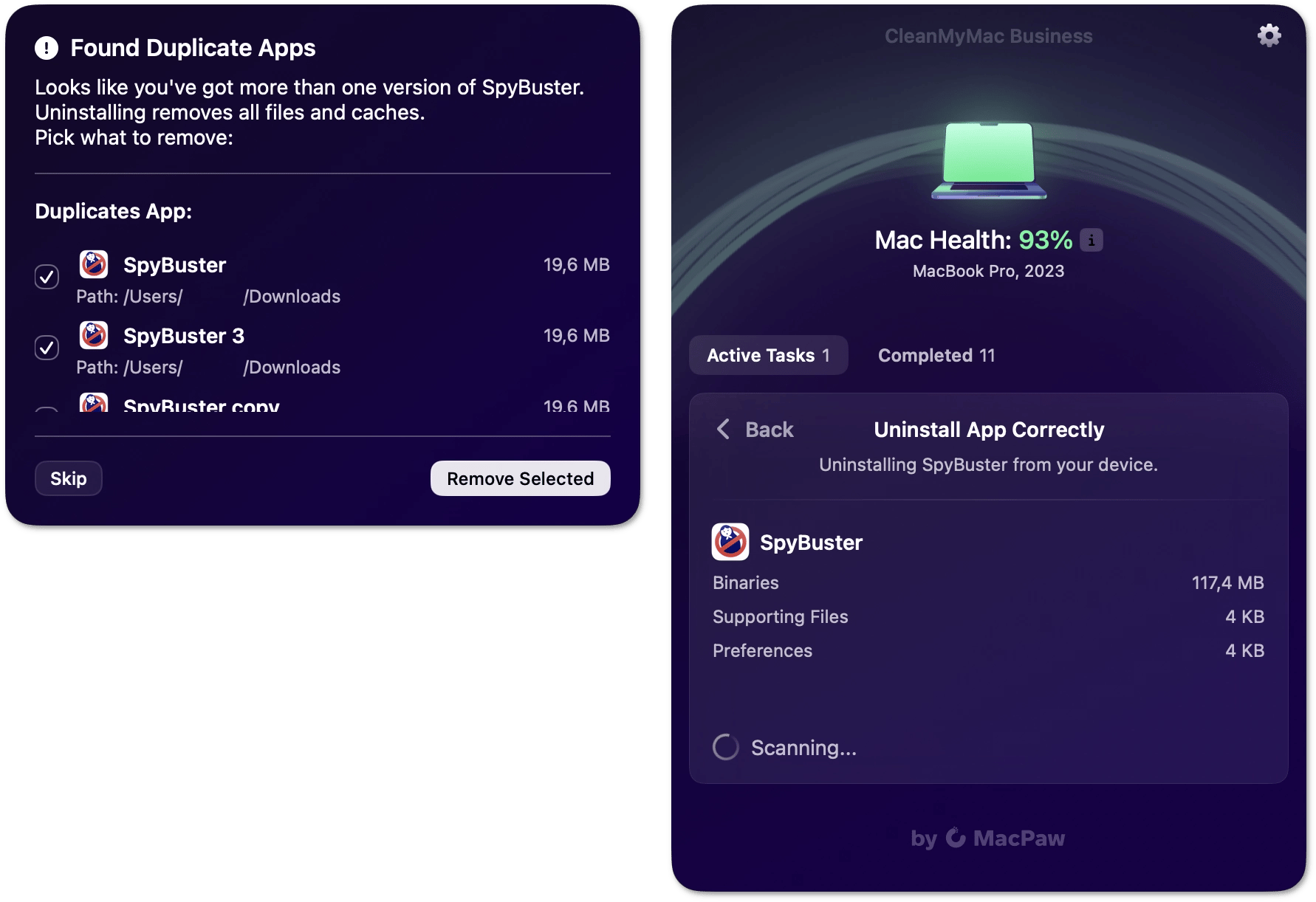Click the alert icon beside Found Duplicate Apps
The height and width of the screenshot is (902, 1316).
coord(47,48)
